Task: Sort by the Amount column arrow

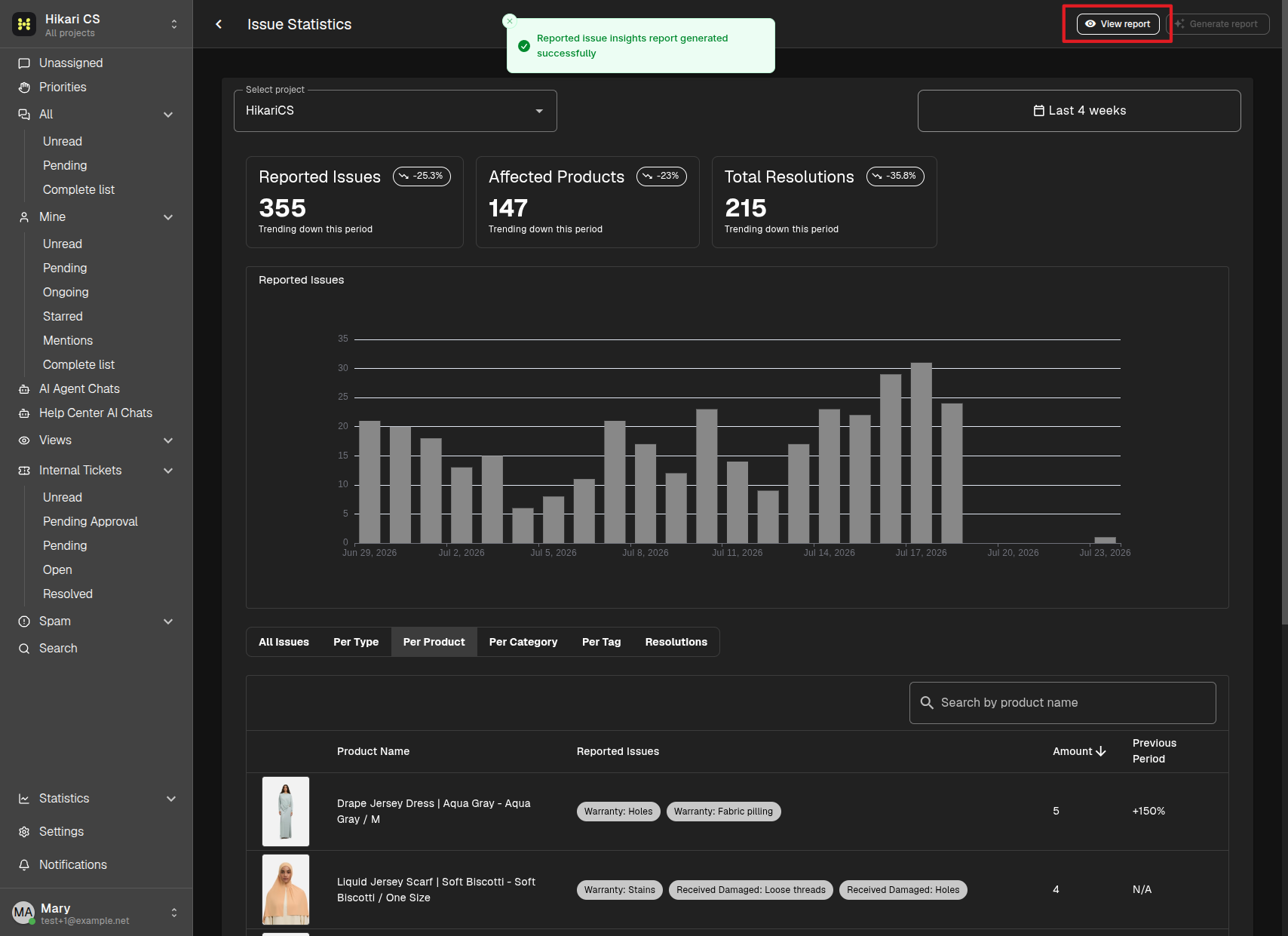Action: coord(1101,751)
